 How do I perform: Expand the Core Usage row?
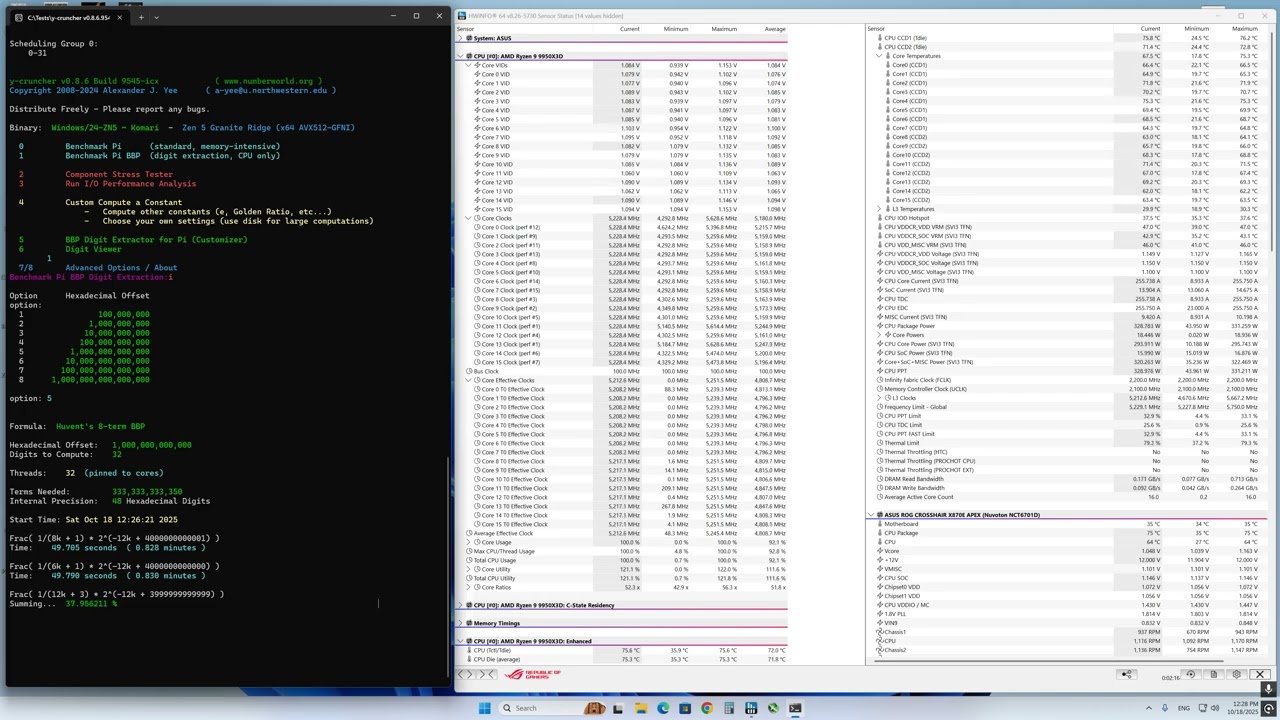pos(468,542)
